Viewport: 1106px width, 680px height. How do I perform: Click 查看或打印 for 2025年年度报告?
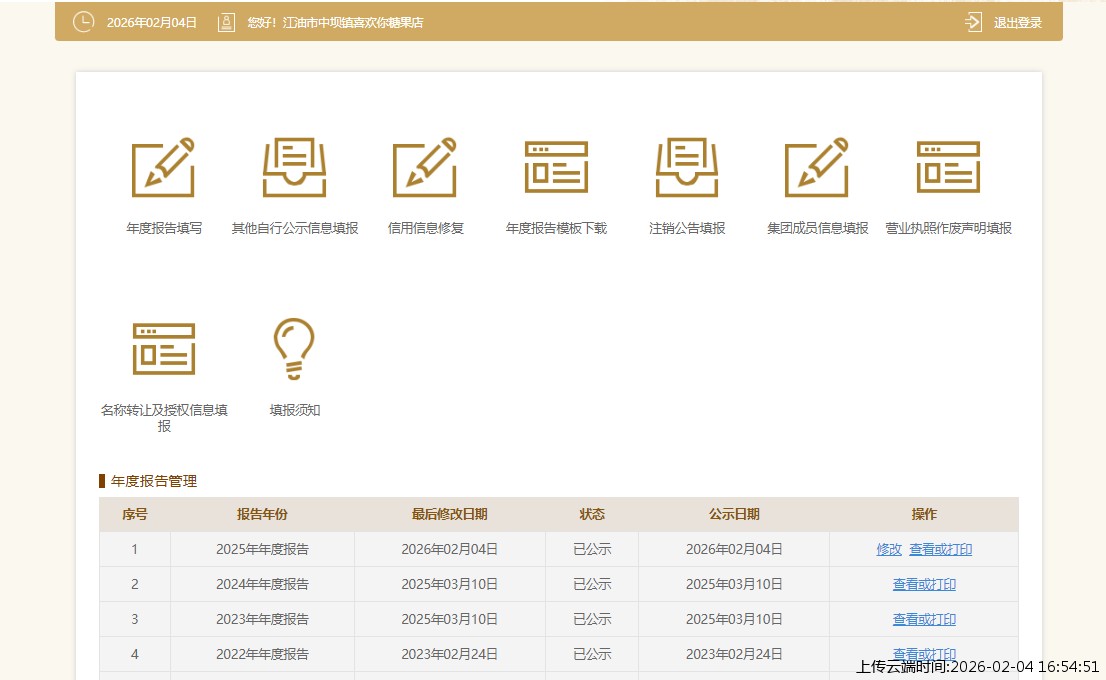pos(940,549)
